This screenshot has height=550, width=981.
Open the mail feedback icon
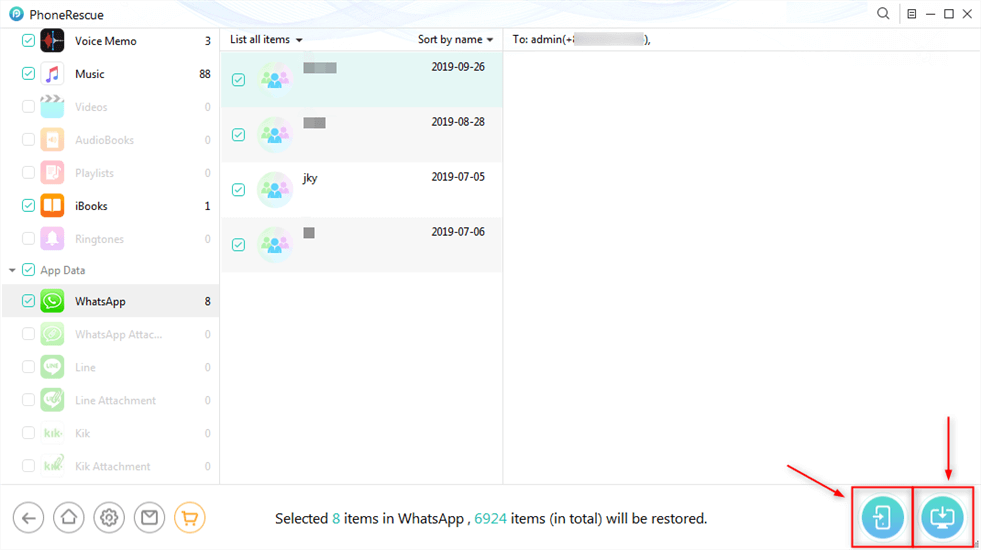(150, 518)
